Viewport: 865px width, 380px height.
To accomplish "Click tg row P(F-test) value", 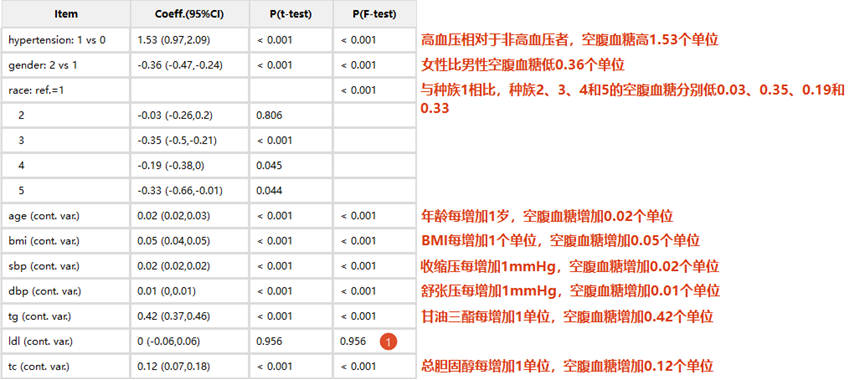I will (358, 317).
